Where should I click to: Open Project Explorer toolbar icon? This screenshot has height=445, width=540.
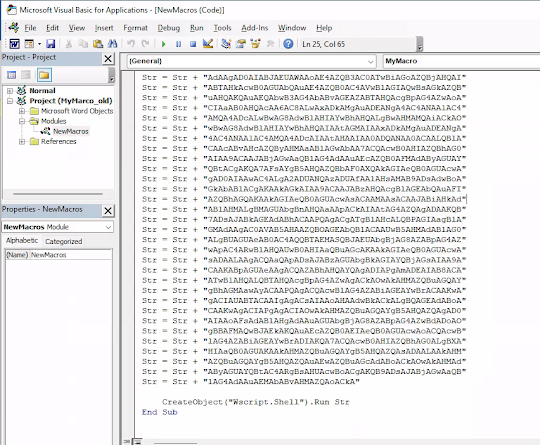[x=226, y=44]
